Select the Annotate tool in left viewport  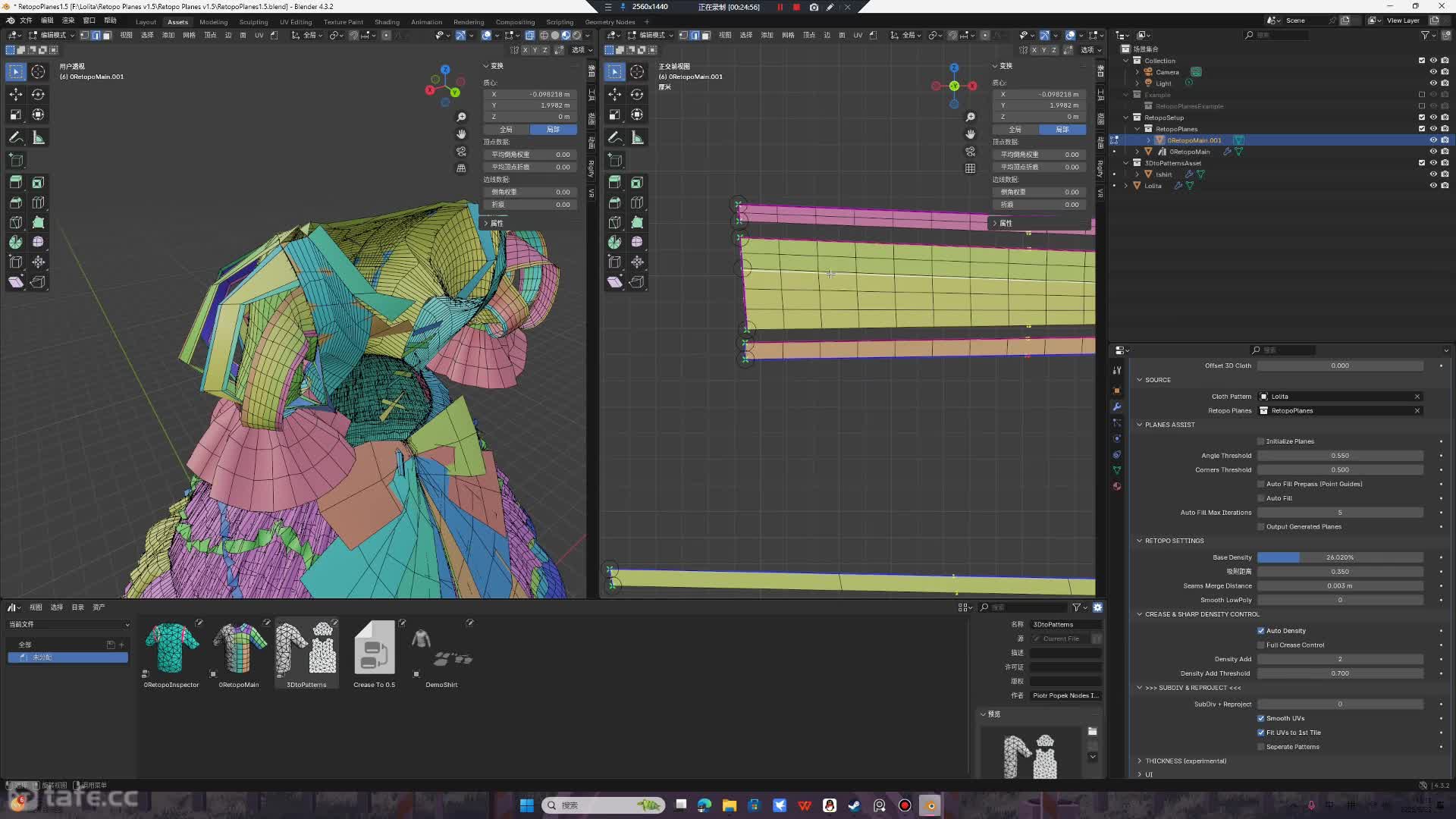16,138
